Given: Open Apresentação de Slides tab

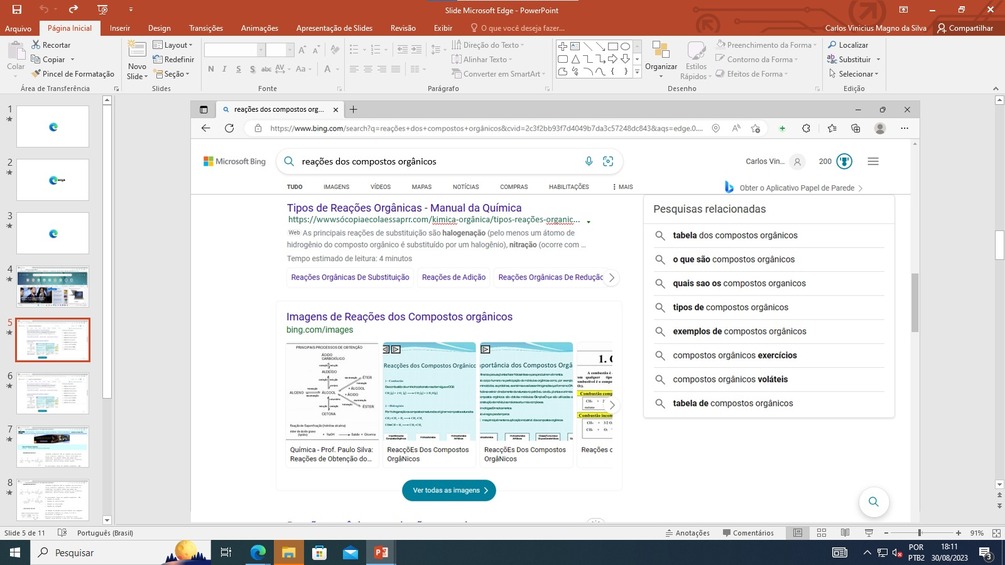Looking at the screenshot, I should tap(334, 28).
